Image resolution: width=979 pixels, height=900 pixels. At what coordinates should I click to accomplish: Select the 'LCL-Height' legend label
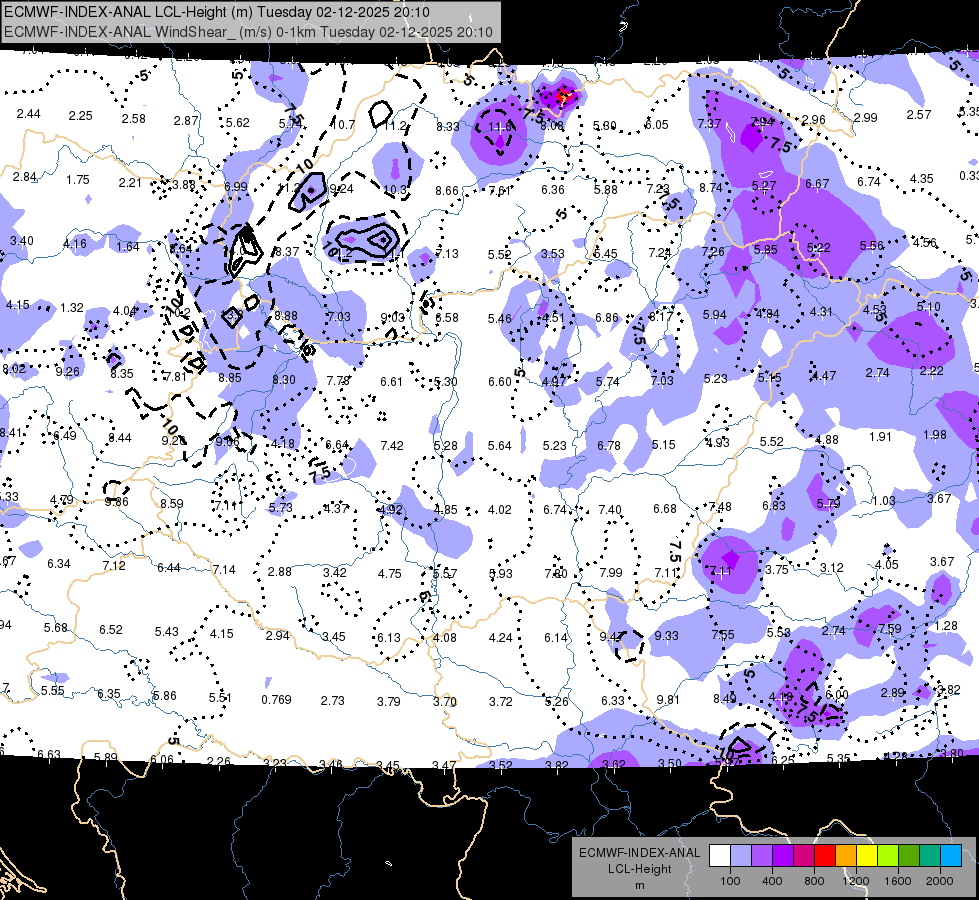pos(640,869)
